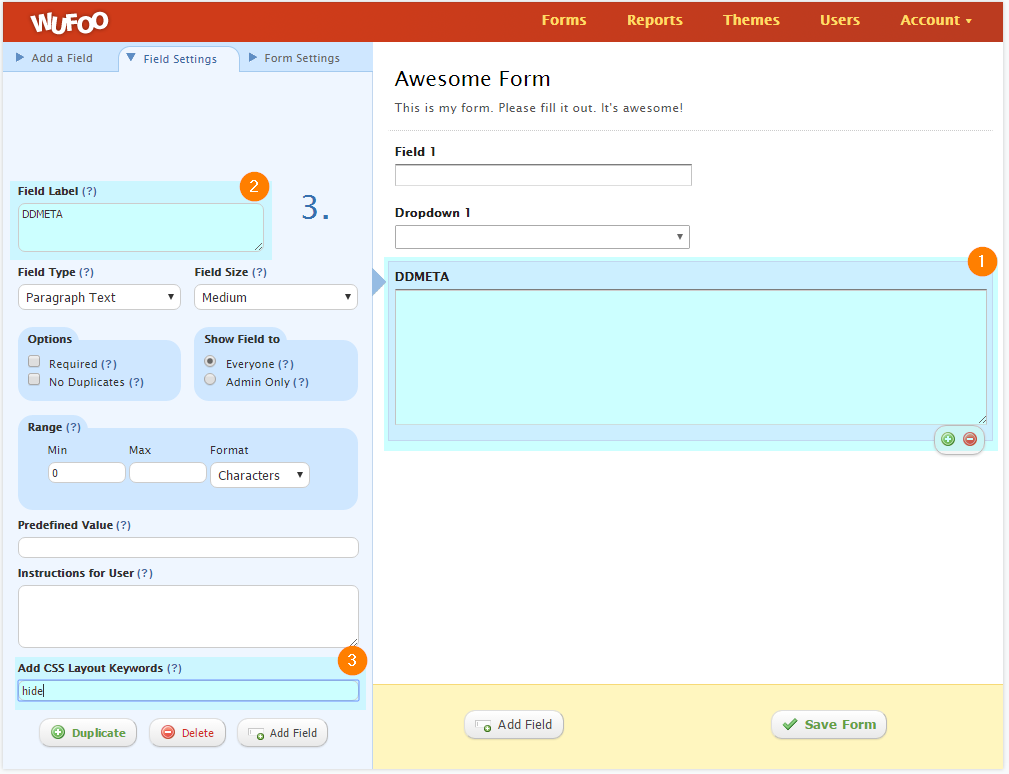Click Everyone help (?) icon
1009x774 pixels.
tap(286, 364)
